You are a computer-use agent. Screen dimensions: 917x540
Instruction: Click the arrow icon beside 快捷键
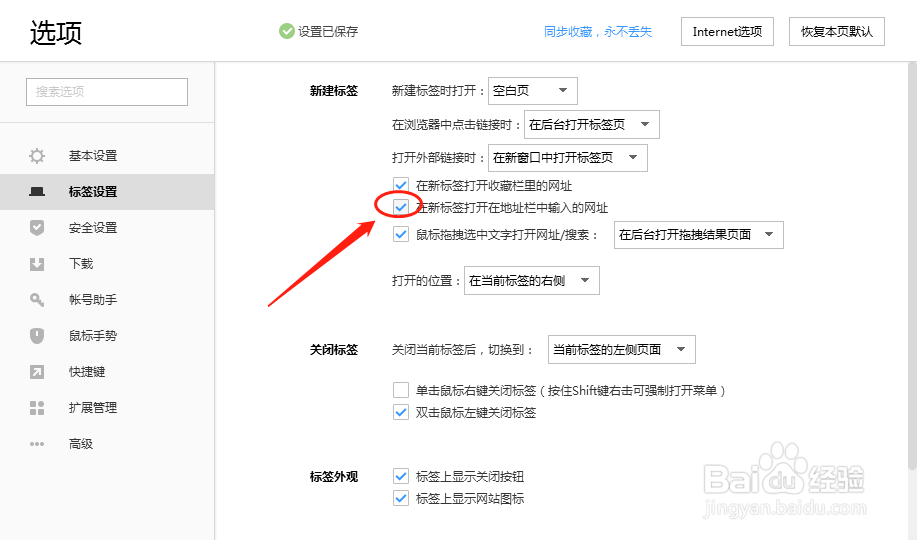pyautogui.click(x=37, y=372)
